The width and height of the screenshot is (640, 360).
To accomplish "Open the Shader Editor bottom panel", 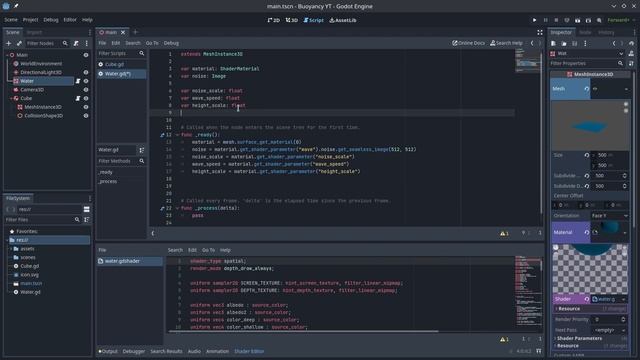I will 249,351.
